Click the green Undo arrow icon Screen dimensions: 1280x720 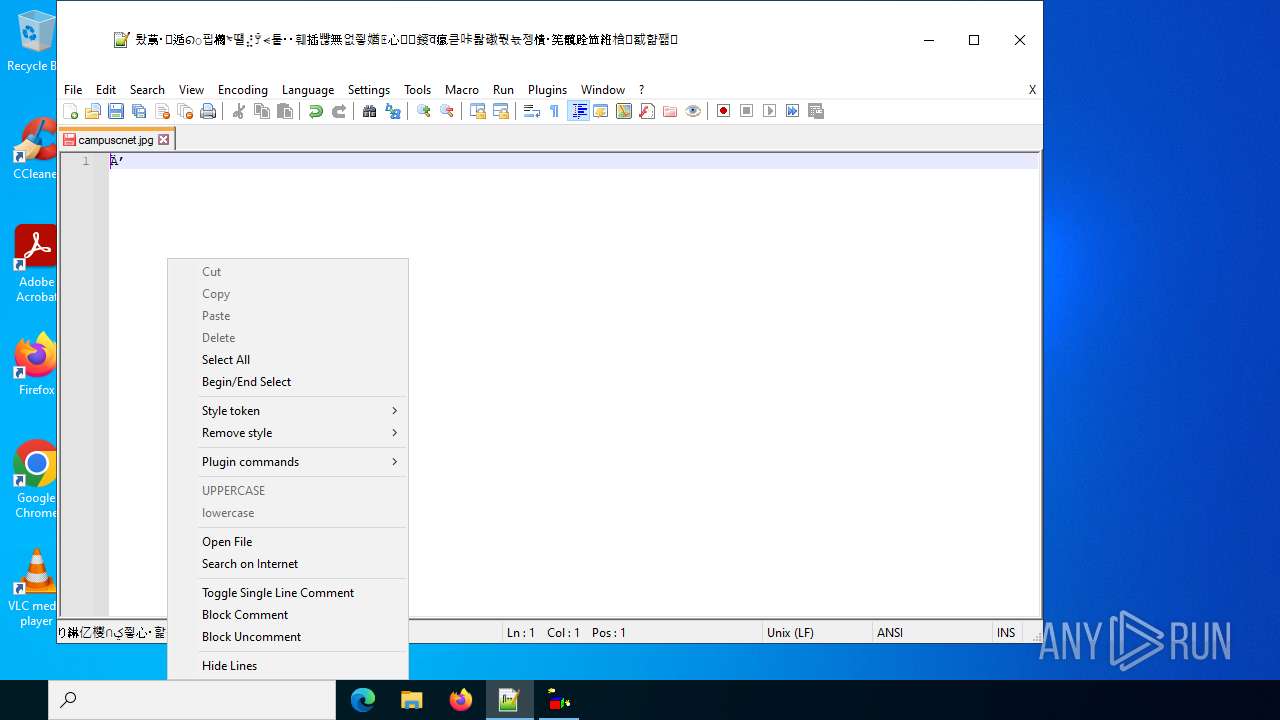315,111
